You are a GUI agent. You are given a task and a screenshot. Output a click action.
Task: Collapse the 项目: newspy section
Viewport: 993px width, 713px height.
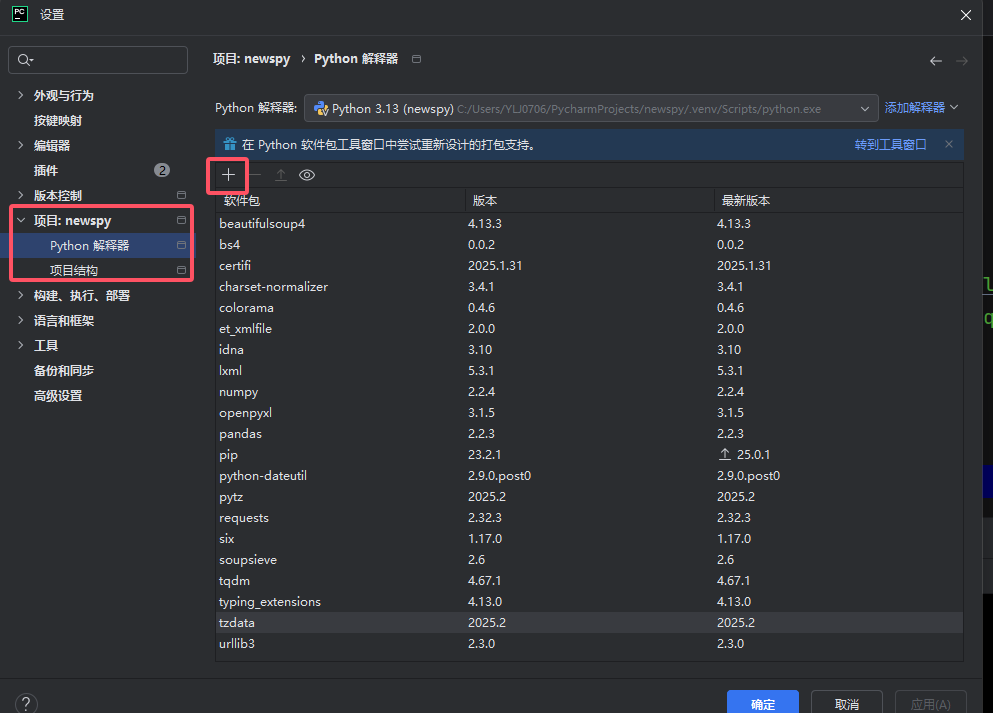pyautogui.click(x=21, y=220)
